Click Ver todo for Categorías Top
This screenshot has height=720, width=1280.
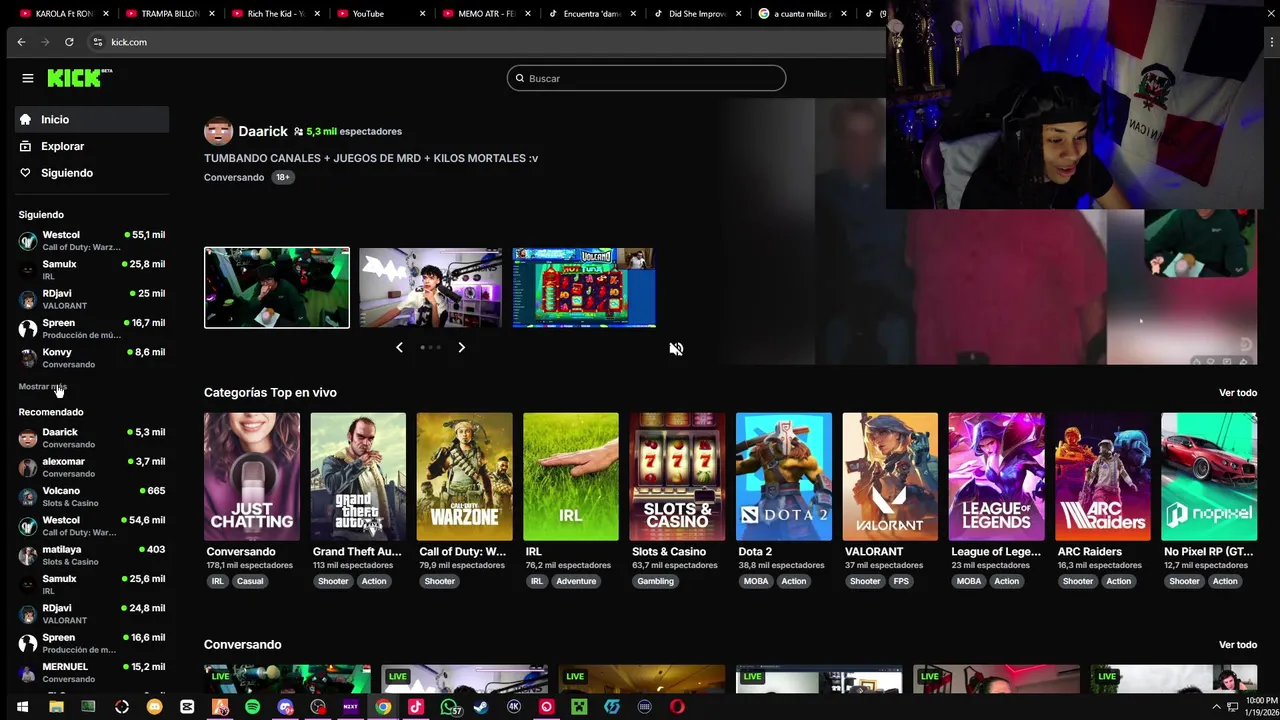[x=1237, y=392]
